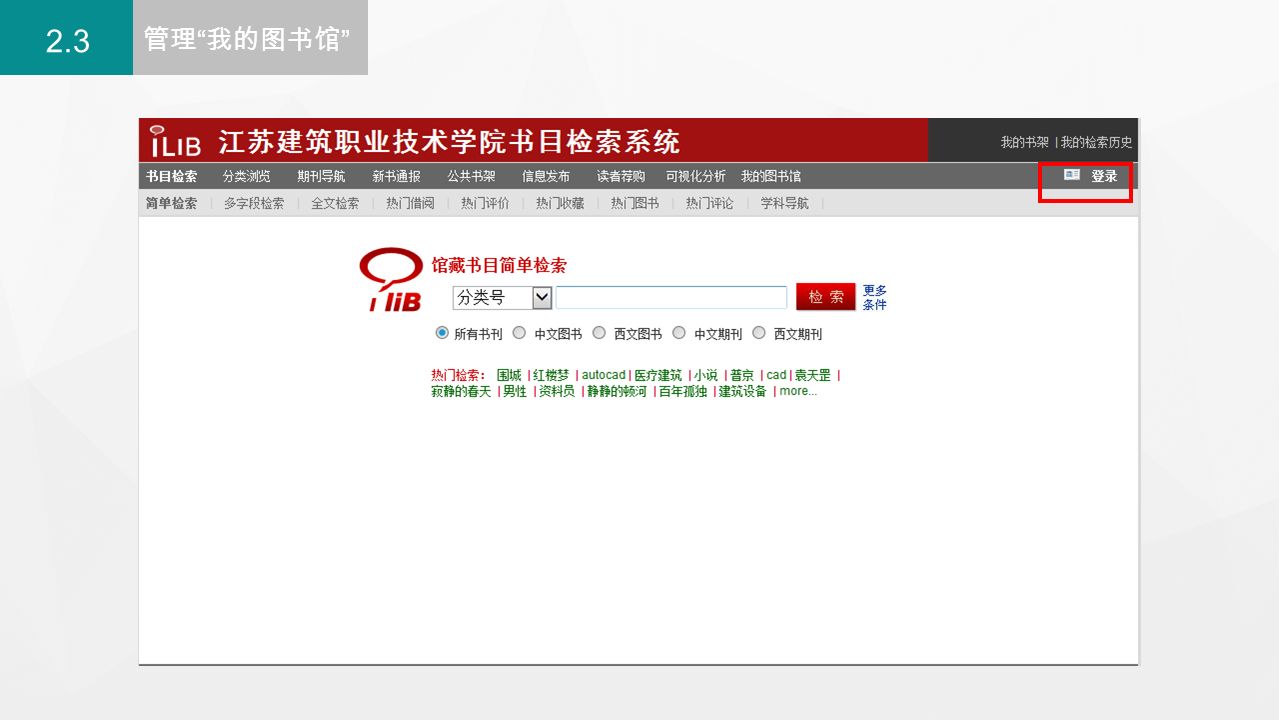Select the 西文图书 radio button
This screenshot has width=1279, height=720.
(x=599, y=333)
